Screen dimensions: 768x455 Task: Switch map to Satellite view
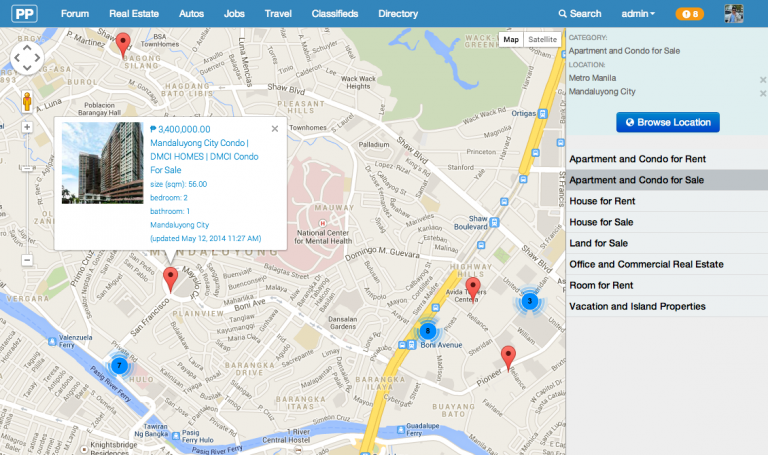click(x=542, y=39)
